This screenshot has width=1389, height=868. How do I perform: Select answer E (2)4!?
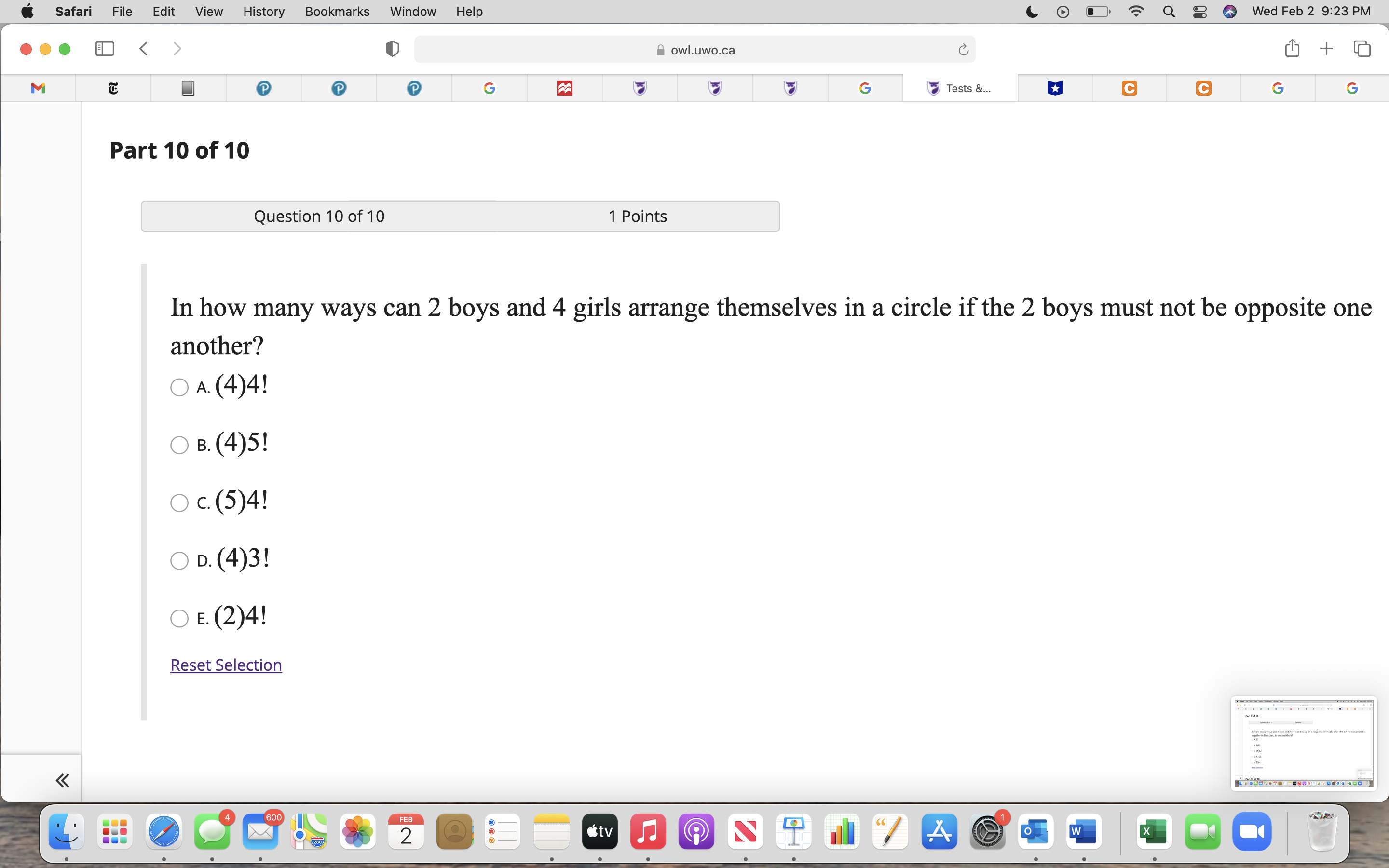coord(178,618)
